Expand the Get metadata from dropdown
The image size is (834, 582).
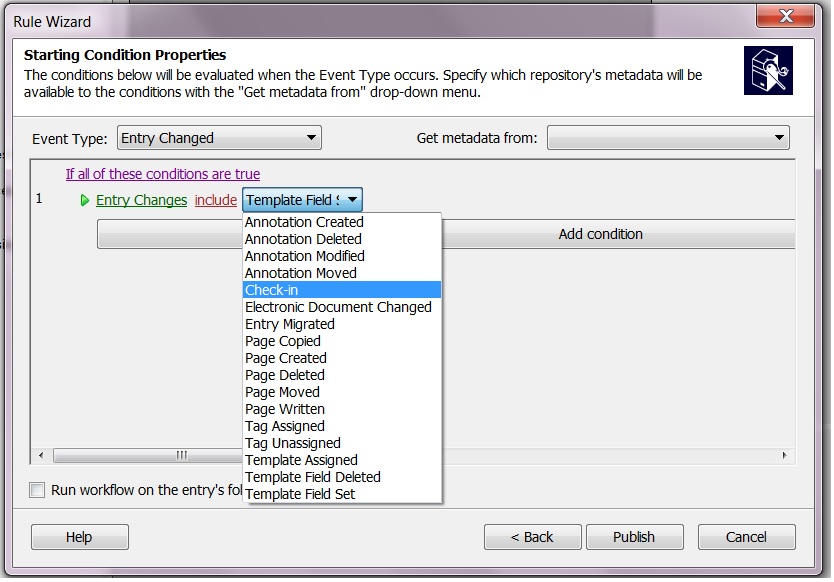(x=668, y=138)
